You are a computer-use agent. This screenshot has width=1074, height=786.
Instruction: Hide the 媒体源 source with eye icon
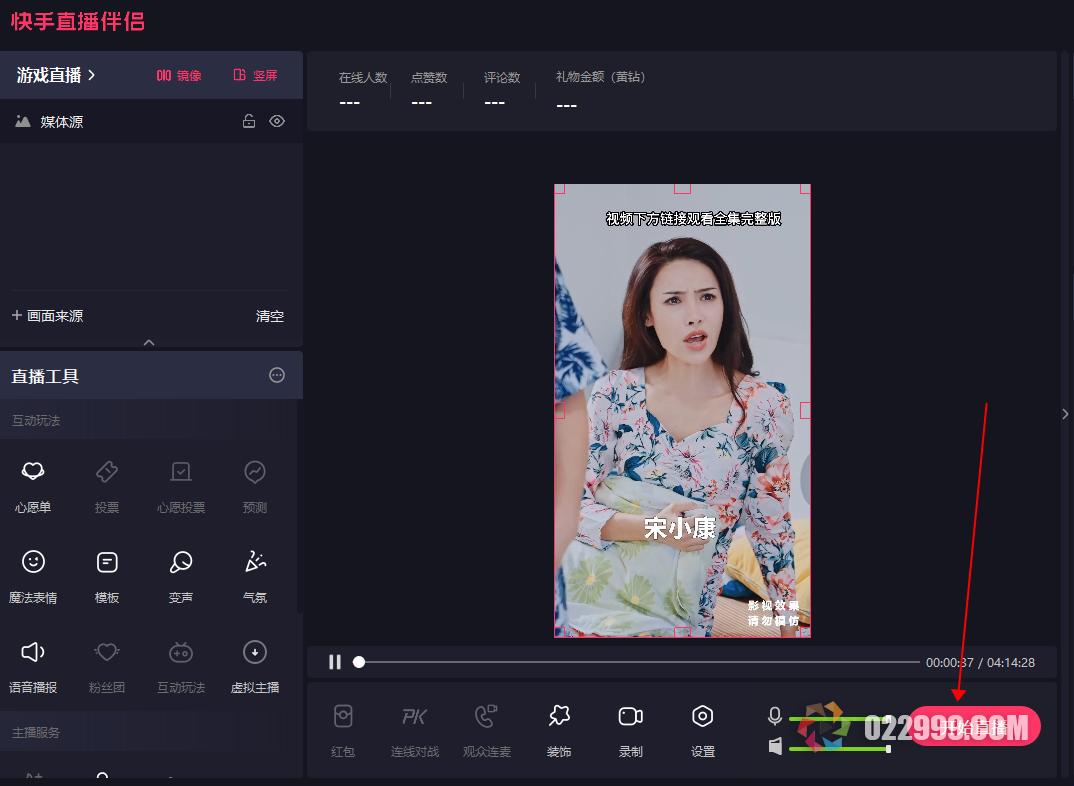(277, 121)
